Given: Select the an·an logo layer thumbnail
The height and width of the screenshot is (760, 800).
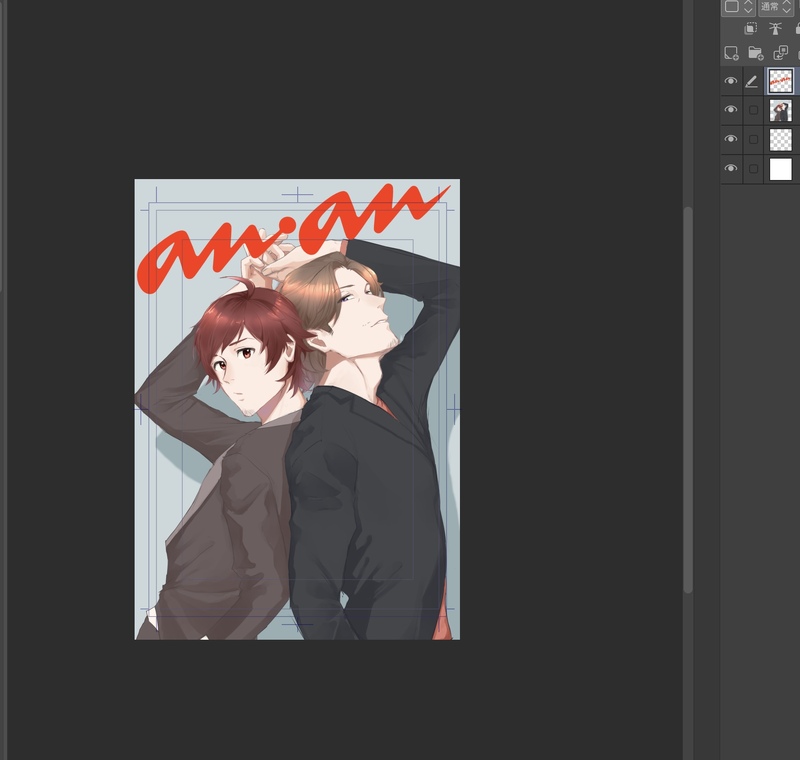Looking at the screenshot, I should click(x=781, y=81).
